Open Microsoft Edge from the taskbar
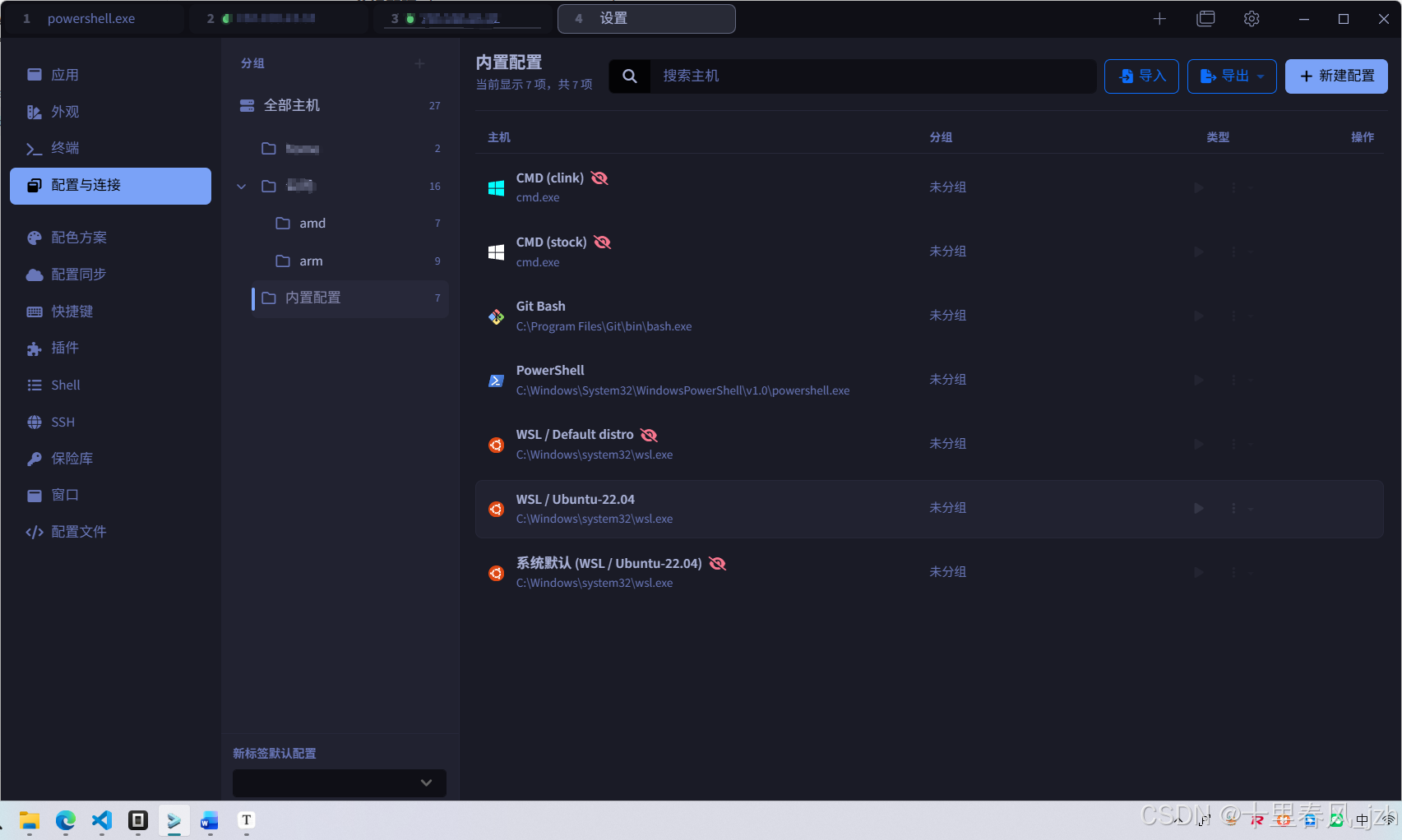This screenshot has height=840, width=1402. 66,820
